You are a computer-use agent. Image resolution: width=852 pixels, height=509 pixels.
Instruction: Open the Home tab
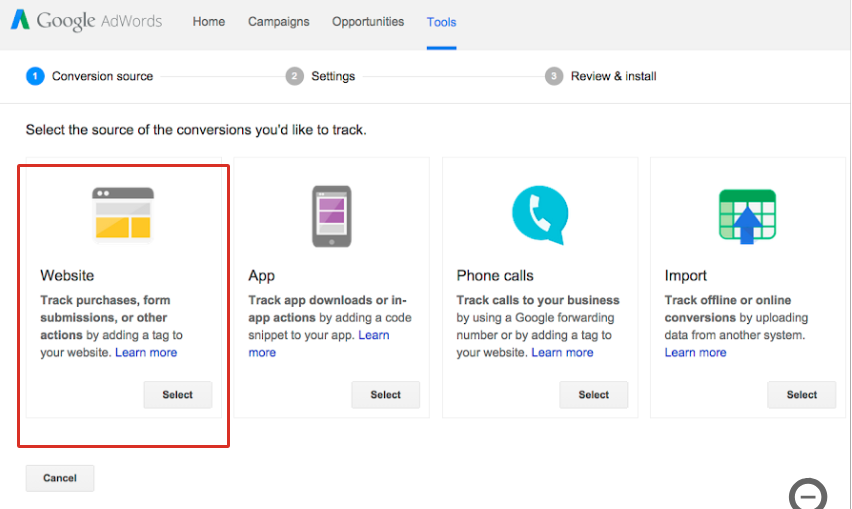click(x=209, y=22)
